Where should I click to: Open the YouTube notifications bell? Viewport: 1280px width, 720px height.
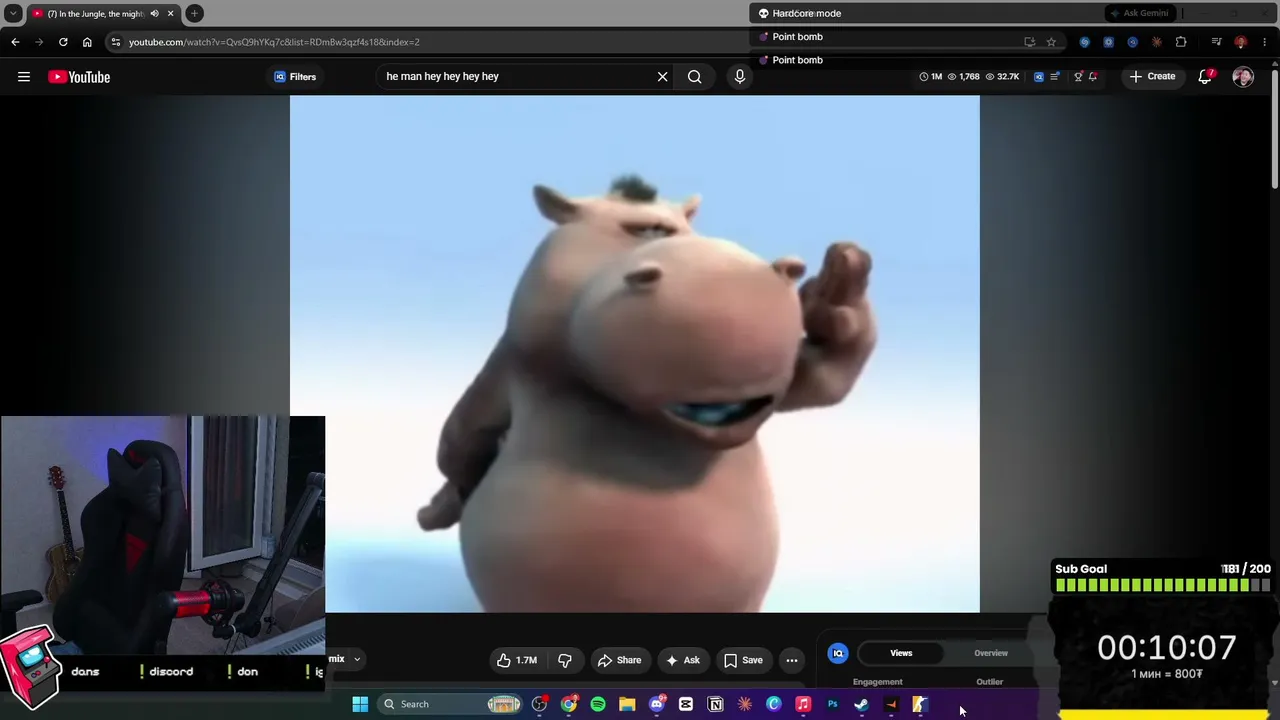pyautogui.click(x=1206, y=76)
